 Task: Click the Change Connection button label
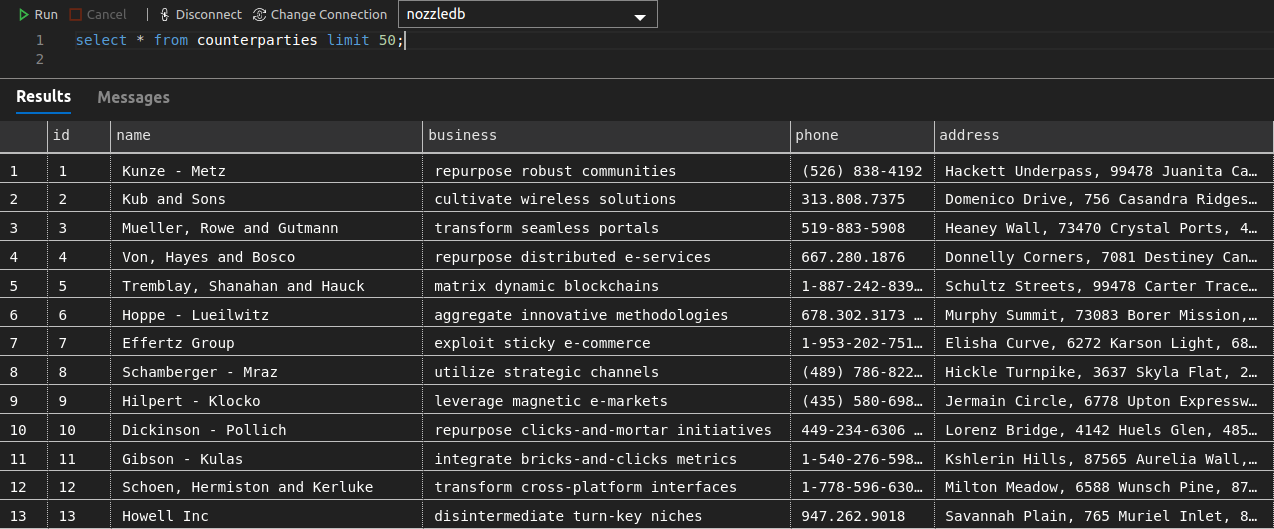click(x=328, y=15)
